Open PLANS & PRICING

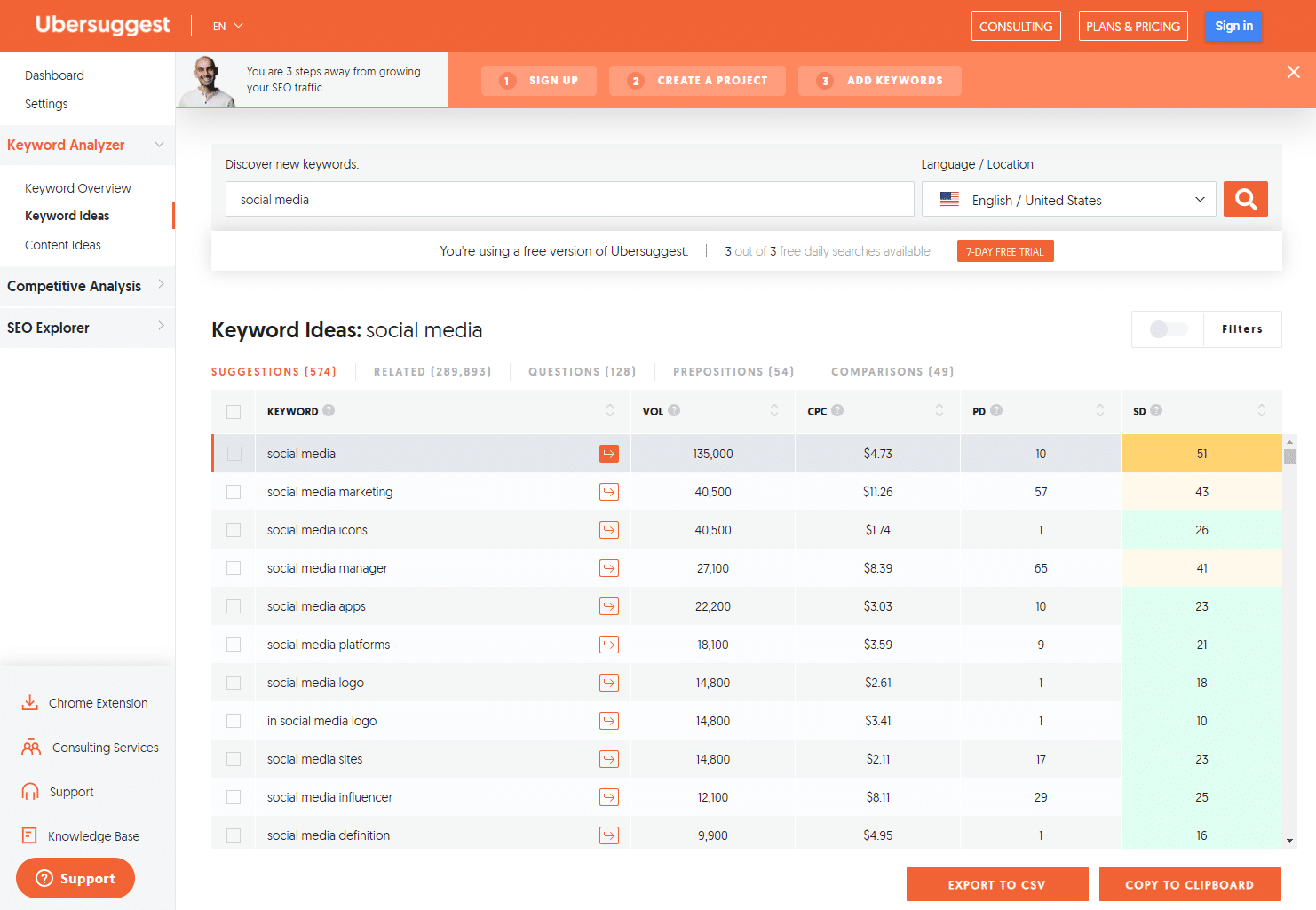click(1133, 26)
